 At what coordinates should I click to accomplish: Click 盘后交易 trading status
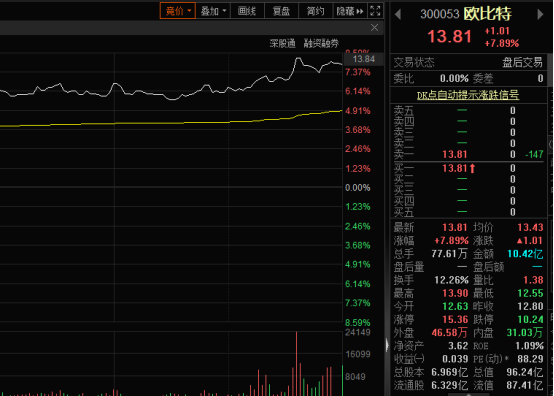coord(522,63)
